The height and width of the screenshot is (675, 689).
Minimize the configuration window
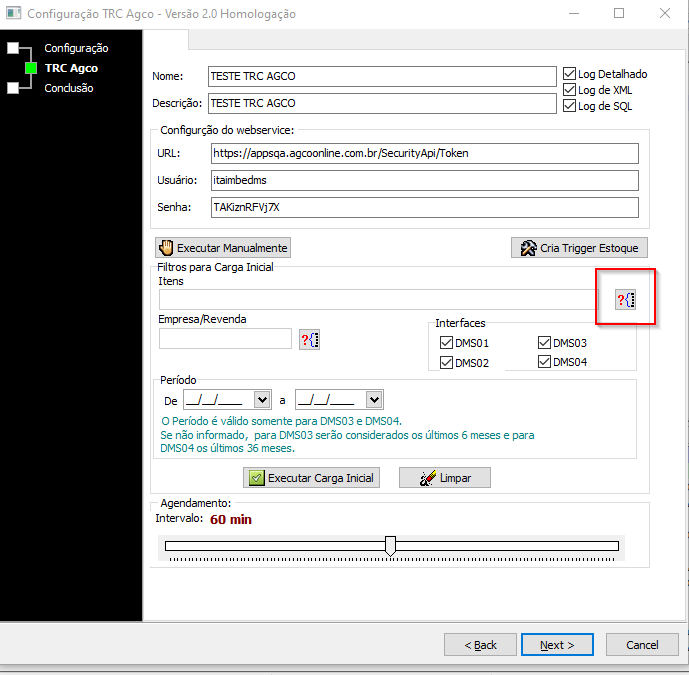pyautogui.click(x=574, y=13)
